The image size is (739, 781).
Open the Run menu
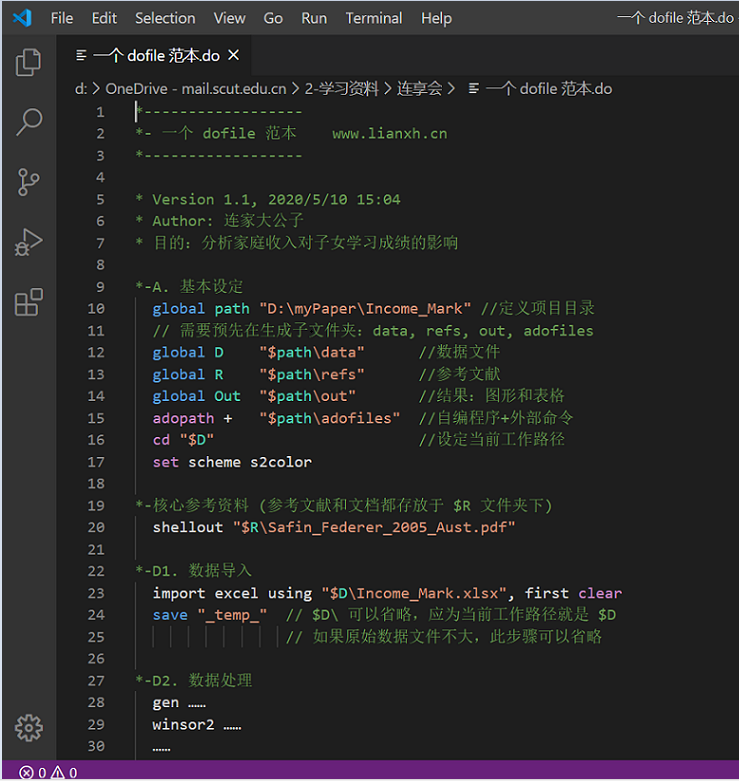tap(314, 18)
